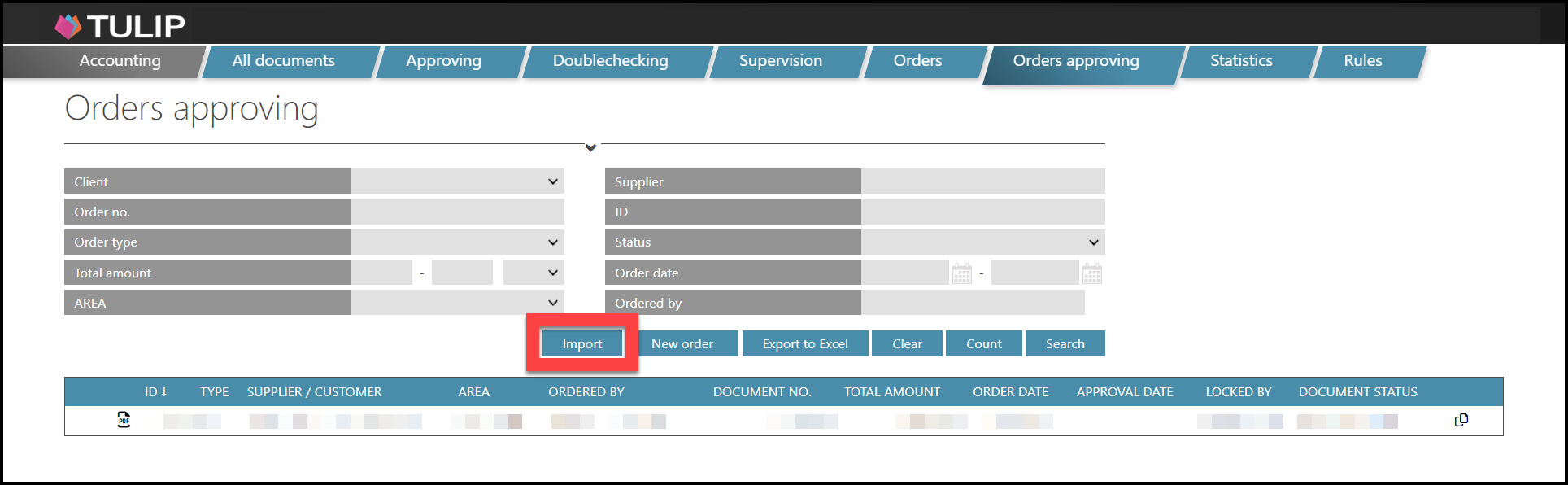Switch to the All documents tab
This screenshot has width=1568, height=485.
pyautogui.click(x=283, y=61)
